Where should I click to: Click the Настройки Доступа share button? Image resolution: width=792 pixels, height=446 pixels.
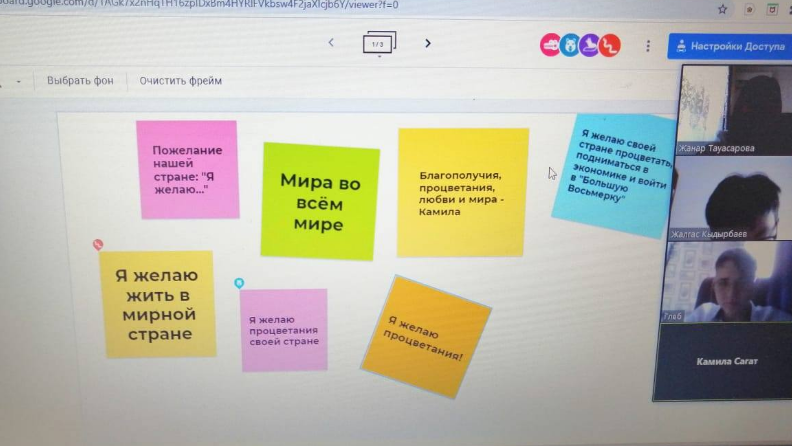729,46
